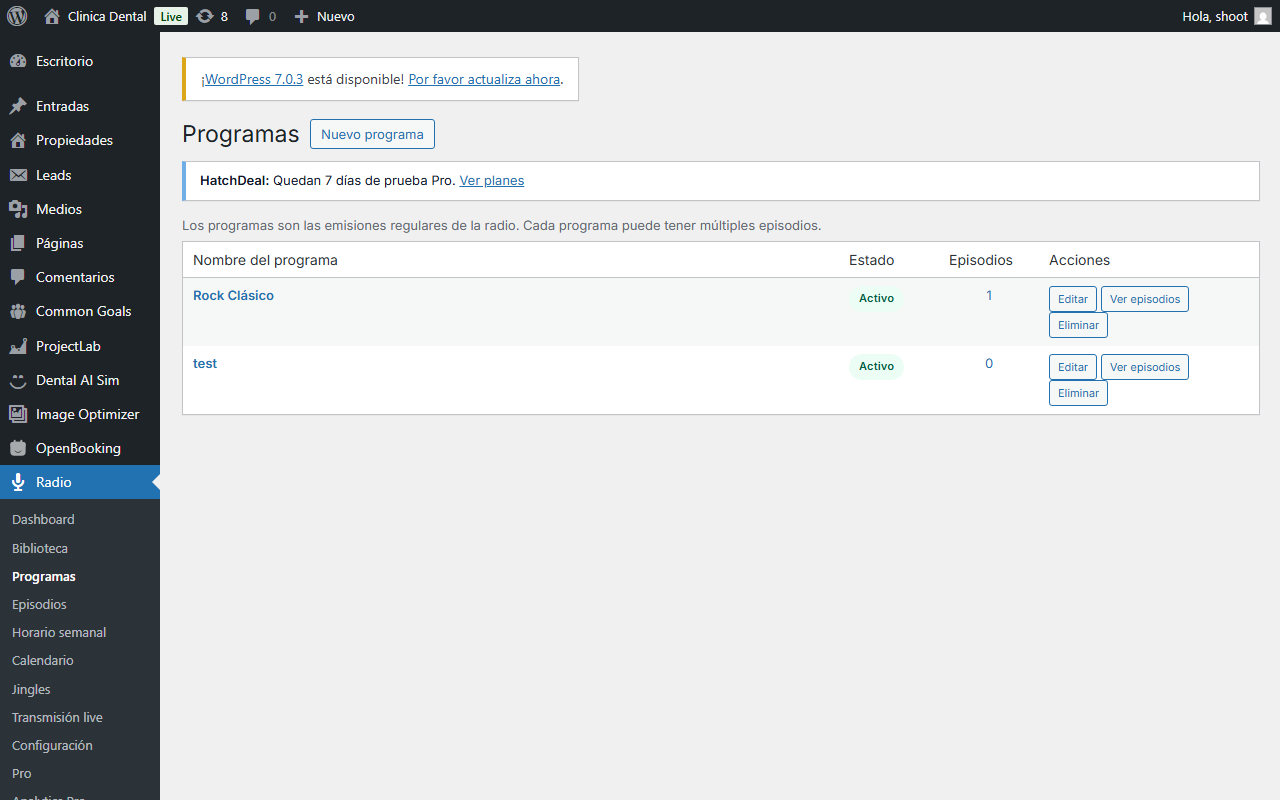This screenshot has height=800, width=1280.
Task: Open Horario semanal submenu item
Action: 59,633
